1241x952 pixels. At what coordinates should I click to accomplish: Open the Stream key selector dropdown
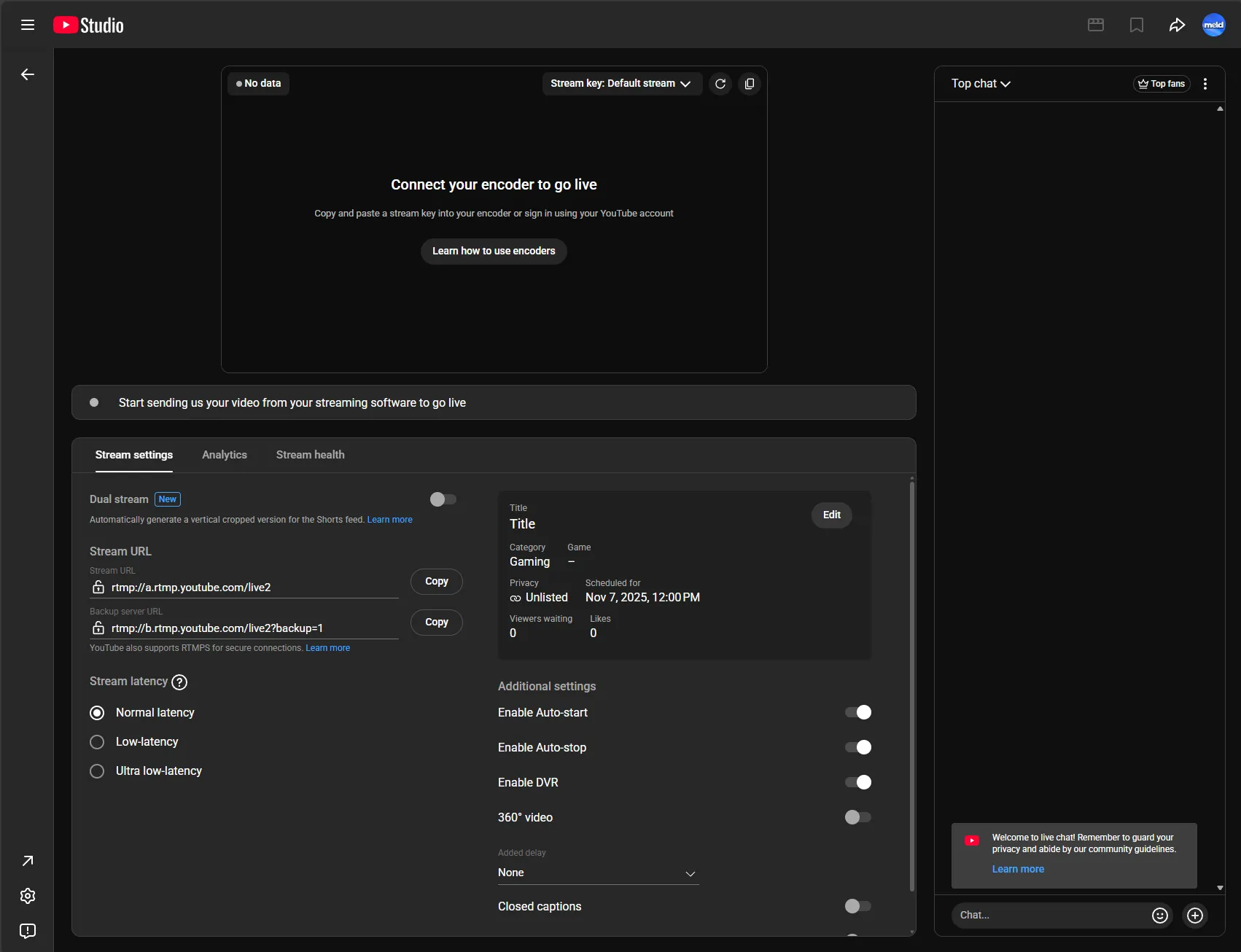click(x=622, y=83)
